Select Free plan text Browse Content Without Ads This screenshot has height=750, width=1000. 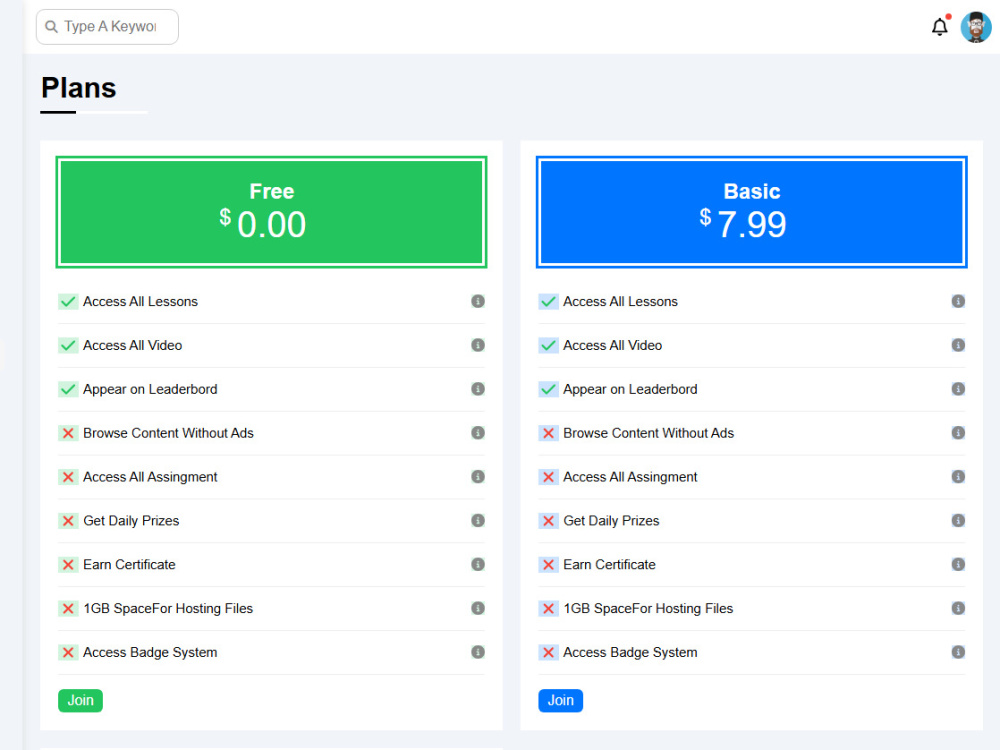[168, 433]
